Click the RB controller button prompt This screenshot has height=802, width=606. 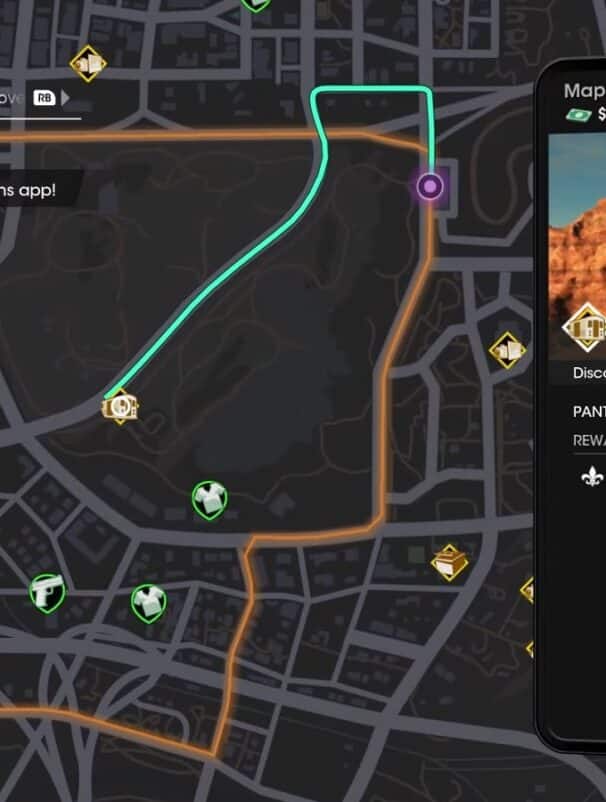pos(44,98)
